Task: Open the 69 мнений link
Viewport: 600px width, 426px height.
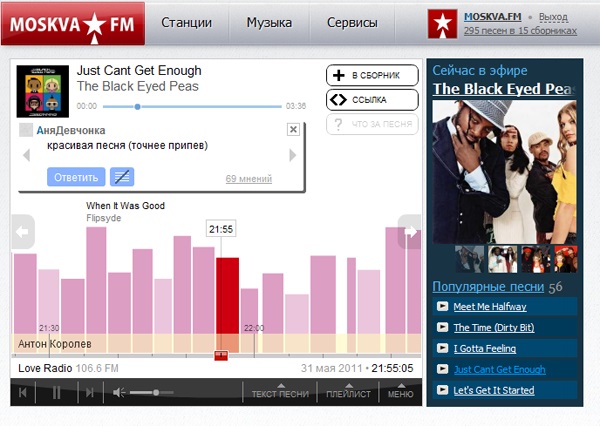Action: pos(249,179)
